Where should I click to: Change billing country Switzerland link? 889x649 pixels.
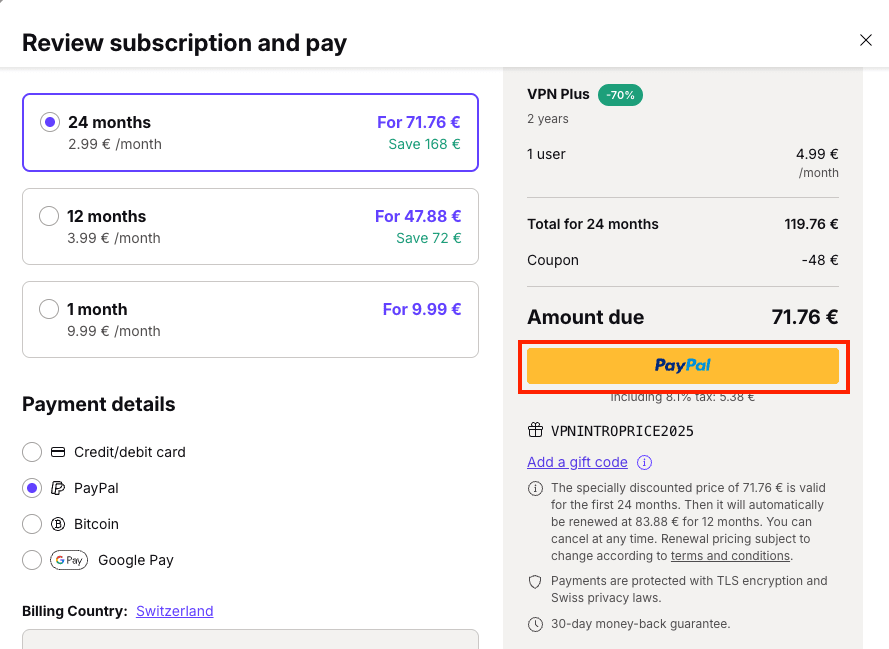pyautogui.click(x=175, y=611)
